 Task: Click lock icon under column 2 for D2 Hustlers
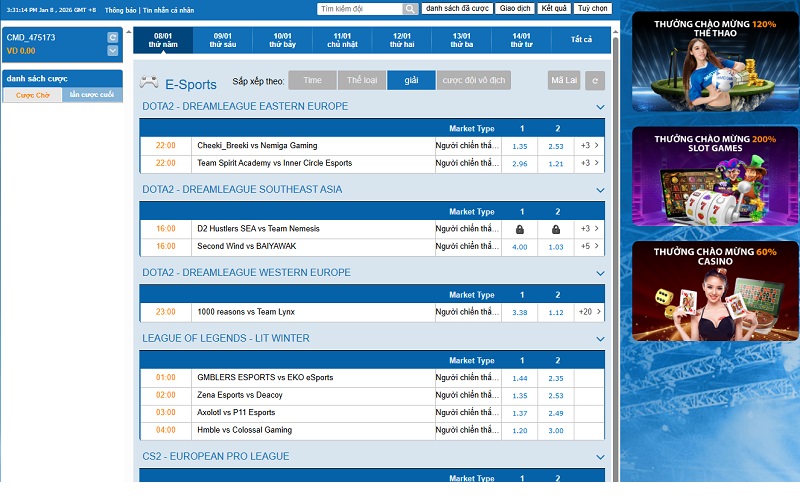pyautogui.click(x=556, y=229)
